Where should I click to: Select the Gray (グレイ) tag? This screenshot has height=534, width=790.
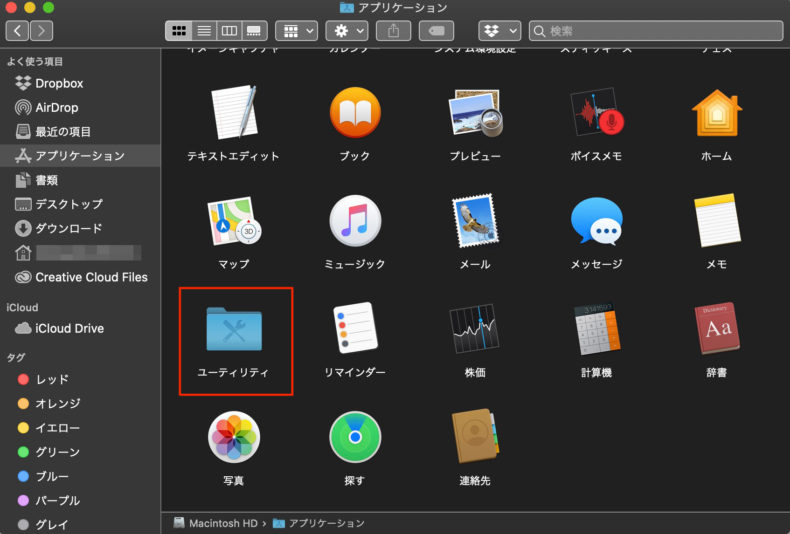pos(81,524)
